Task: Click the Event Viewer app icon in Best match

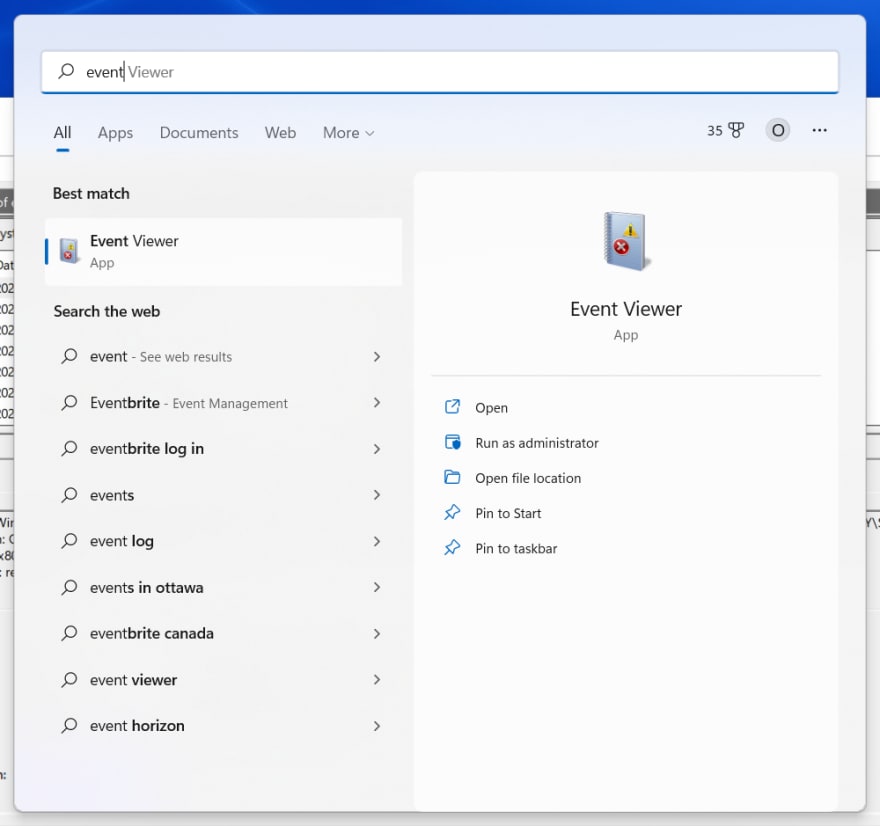Action: (x=69, y=250)
